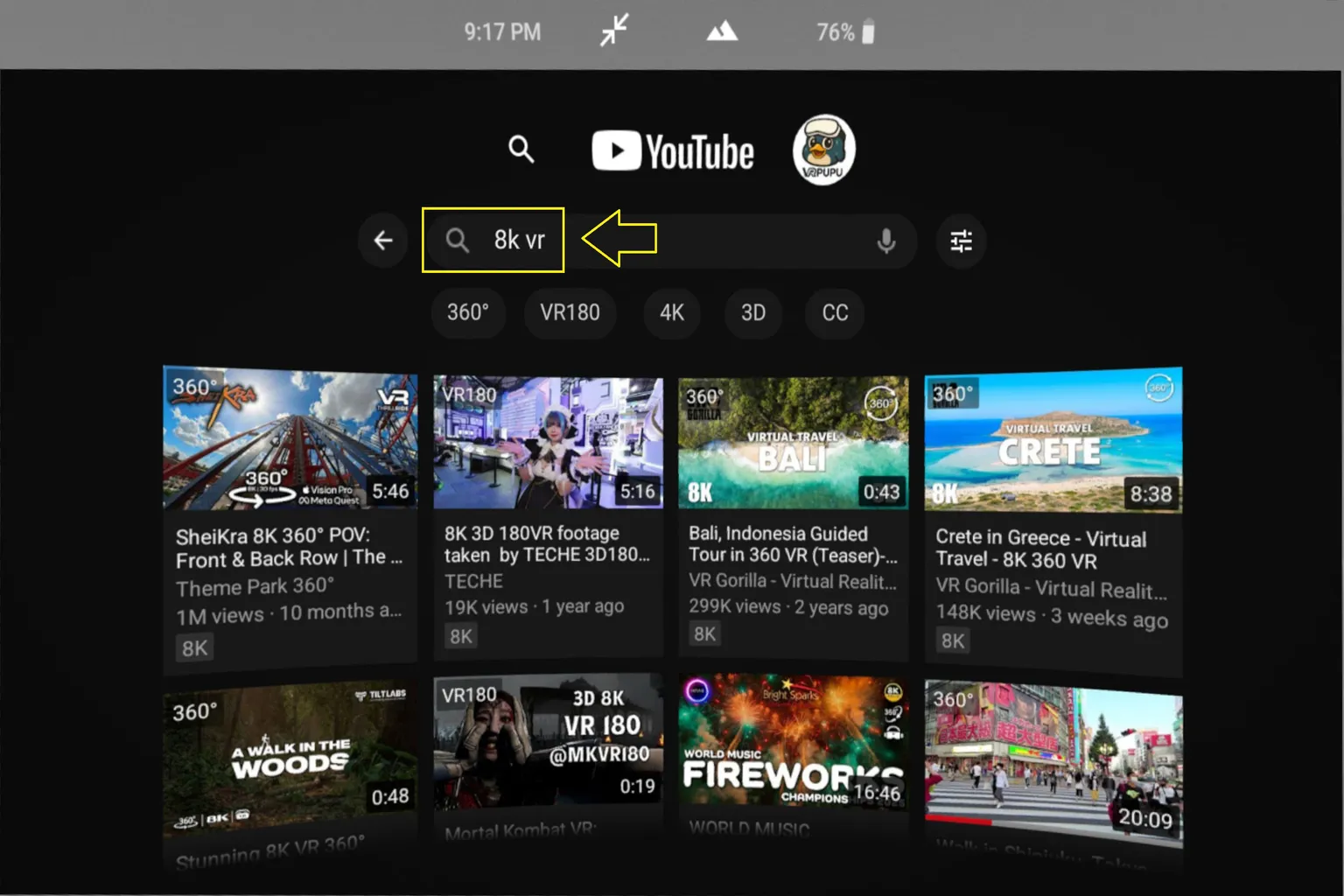This screenshot has width=1344, height=896.
Task: Start voice search with the microphone
Action: point(885,241)
